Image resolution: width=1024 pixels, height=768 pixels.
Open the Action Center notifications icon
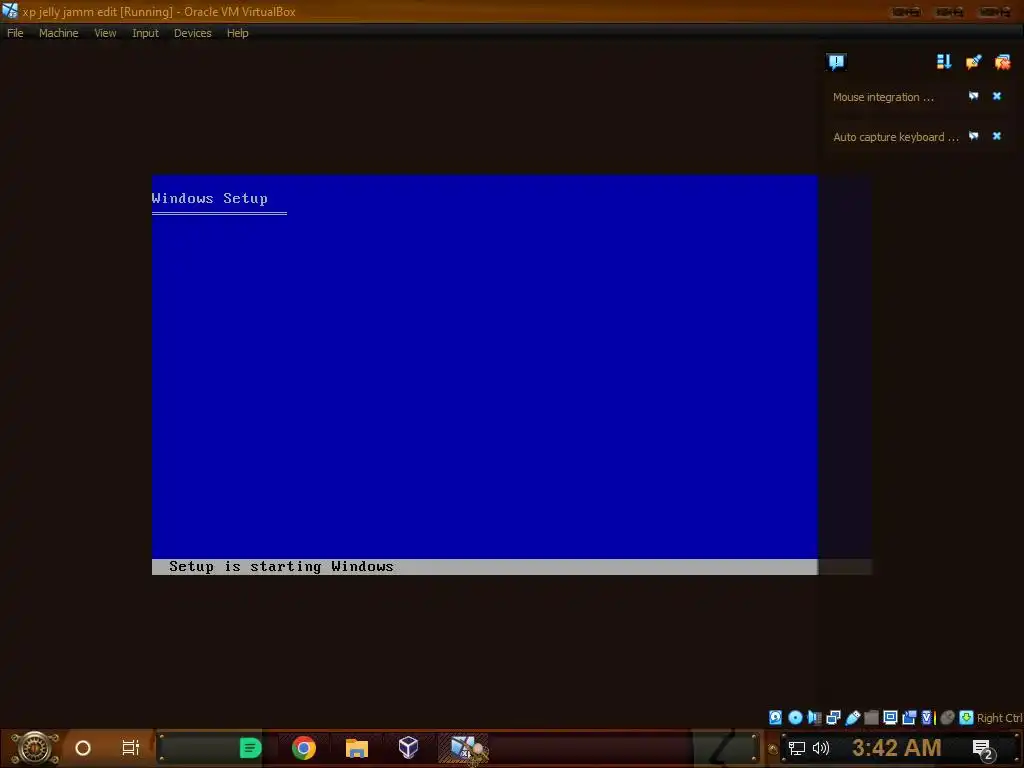click(983, 748)
